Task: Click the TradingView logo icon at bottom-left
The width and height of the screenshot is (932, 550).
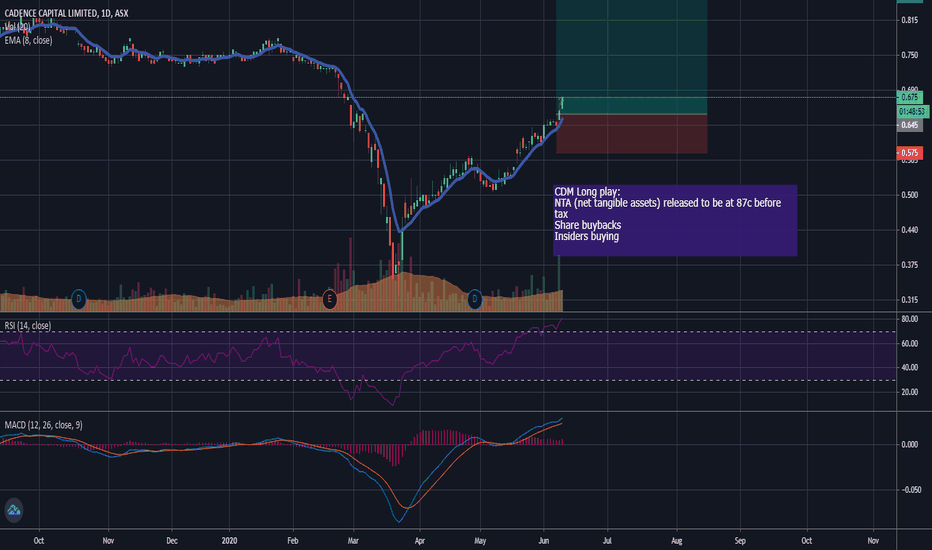Action: tap(14, 510)
